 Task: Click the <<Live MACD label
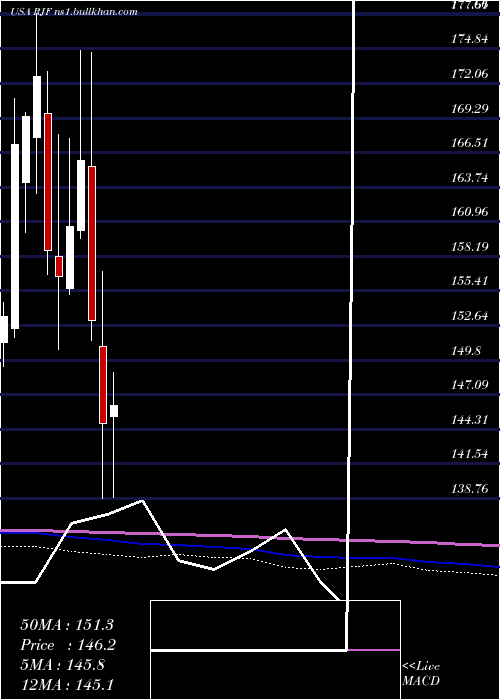pos(421,674)
